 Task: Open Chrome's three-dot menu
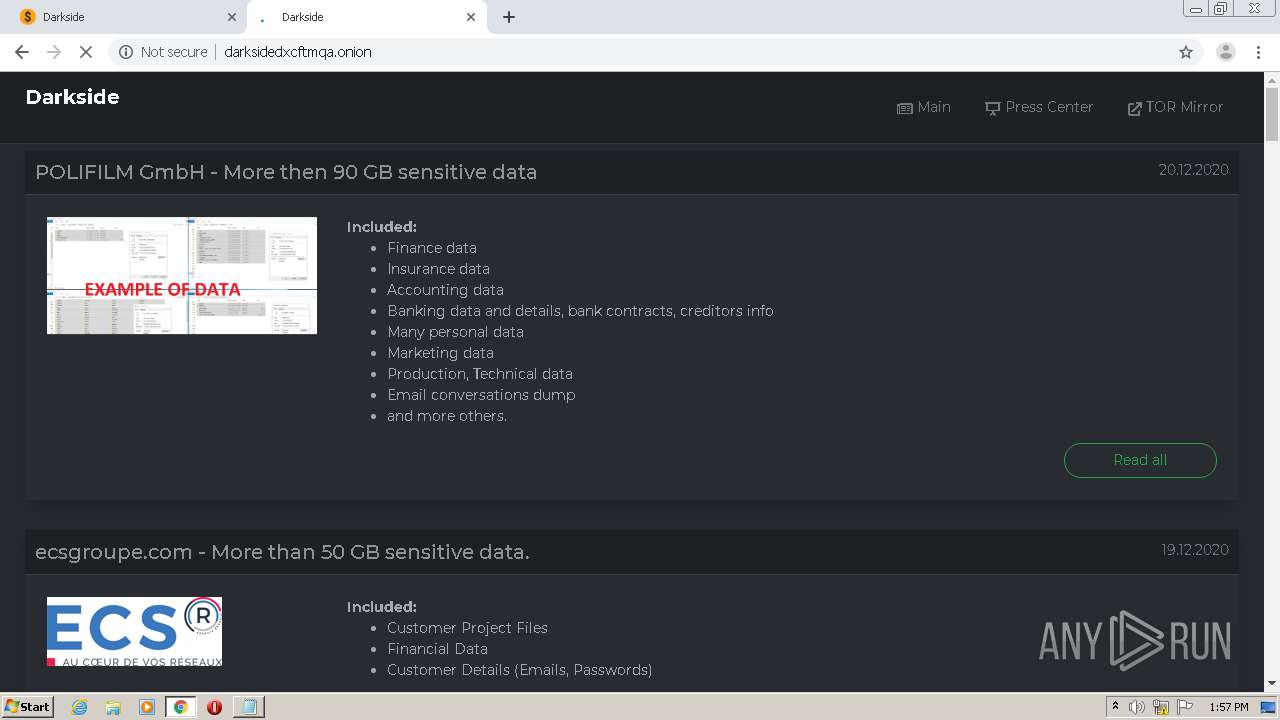pos(1259,52)
